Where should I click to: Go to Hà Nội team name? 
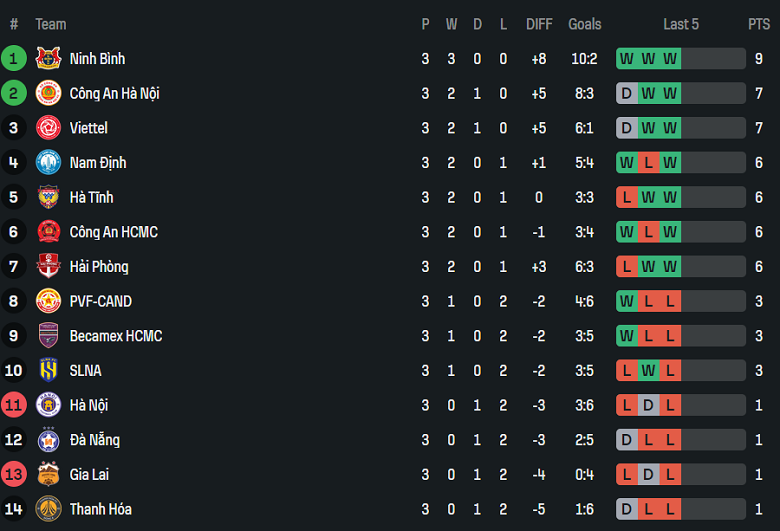point(88,405)
